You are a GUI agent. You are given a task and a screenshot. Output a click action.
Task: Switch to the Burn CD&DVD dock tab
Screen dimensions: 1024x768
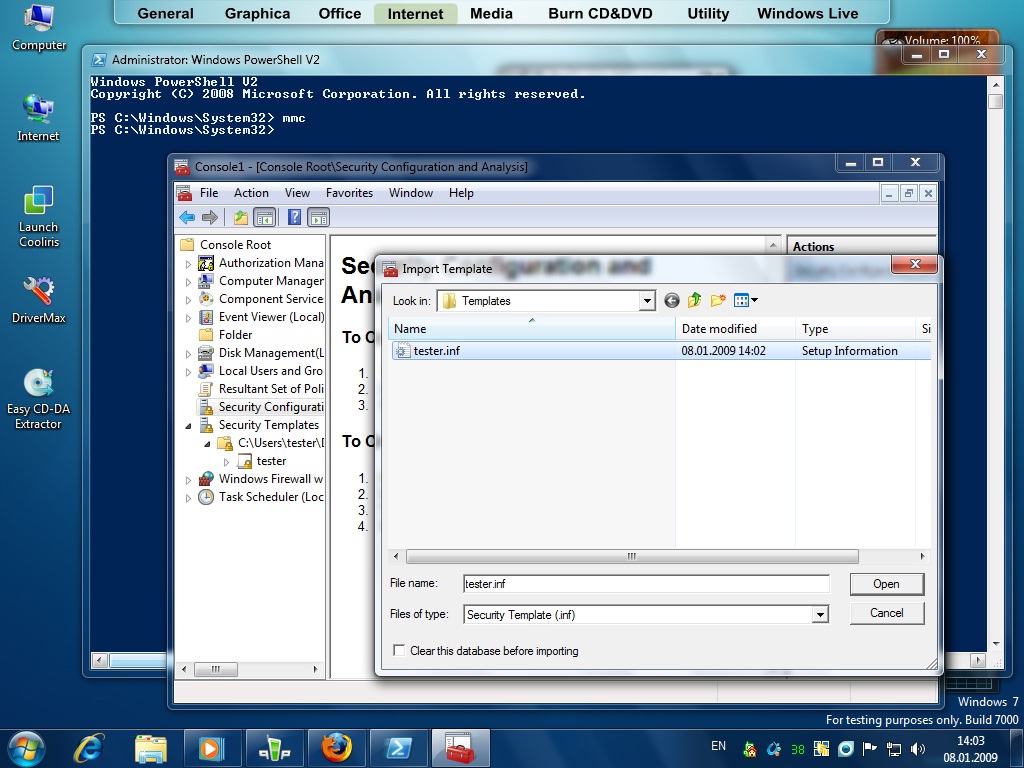click(600, 14)
